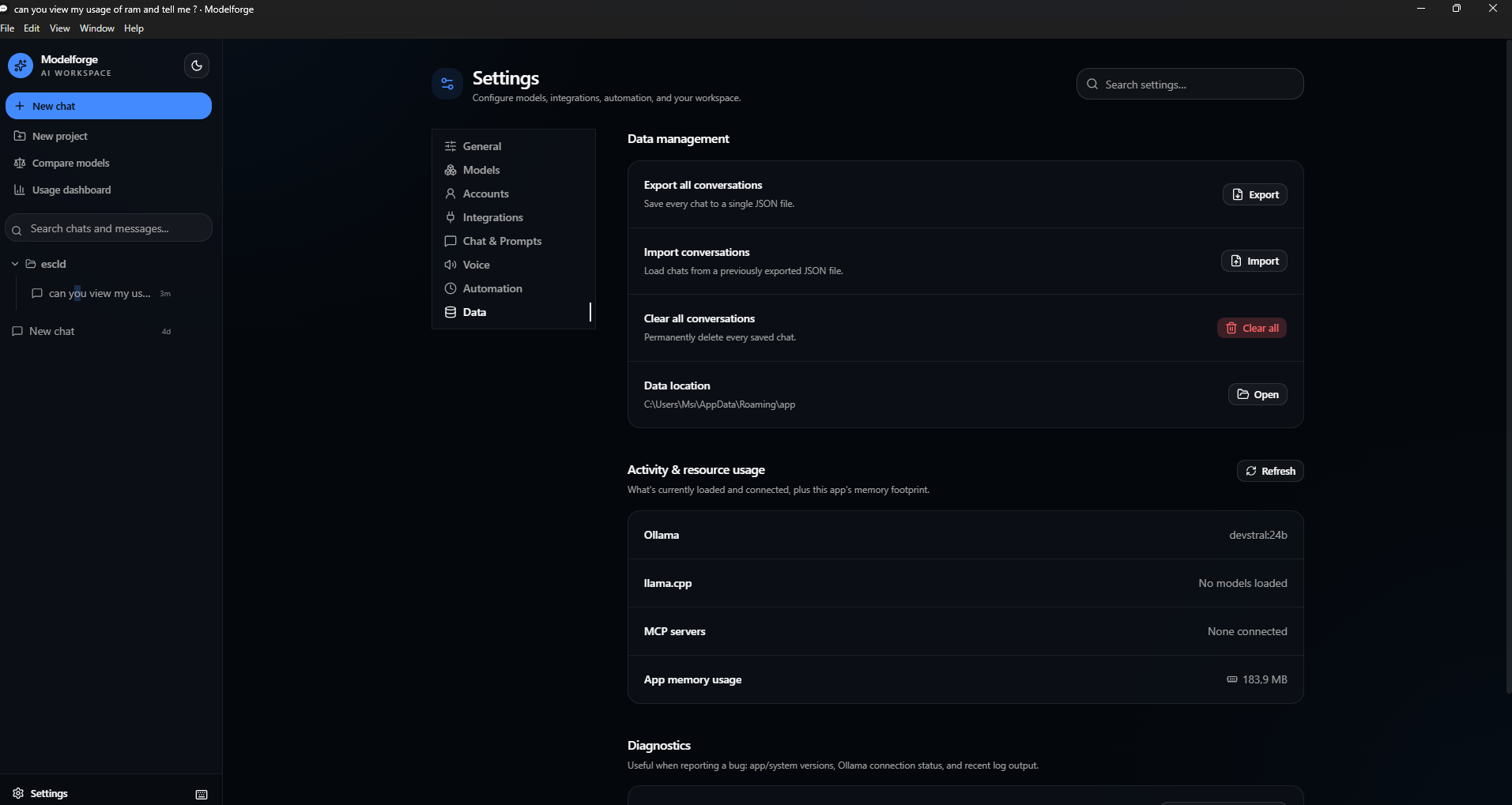Click the keyboard icon in sidebar footer

click(202, 794)
